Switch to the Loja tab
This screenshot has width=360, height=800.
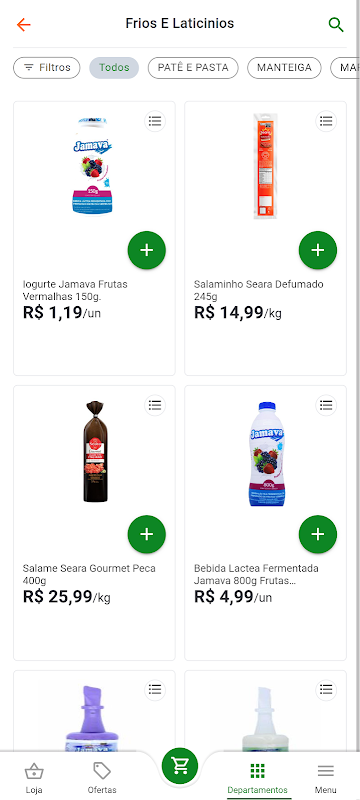[x=34, y=778]
